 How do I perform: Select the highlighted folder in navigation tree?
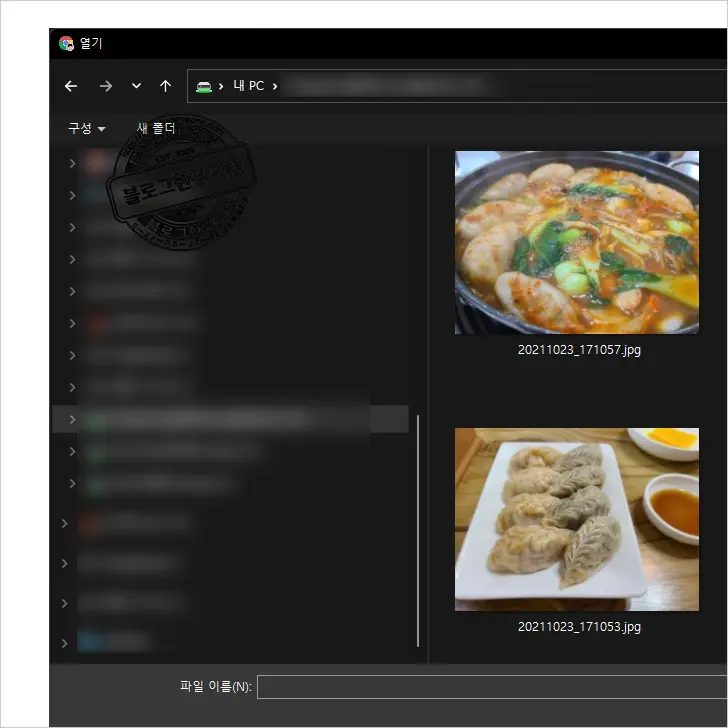[x=230, y=419]
